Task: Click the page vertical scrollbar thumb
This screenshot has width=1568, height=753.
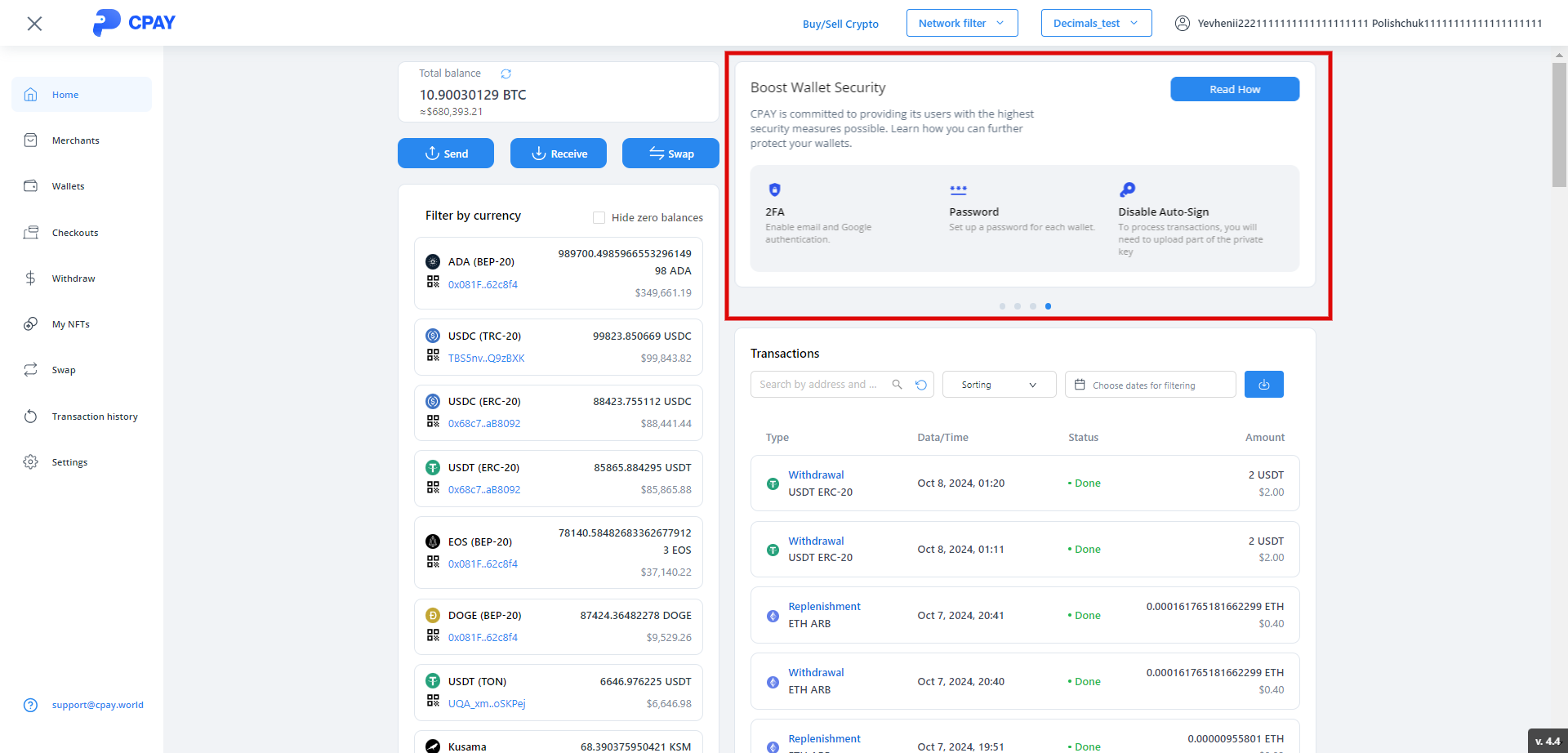Action: 1558,124
